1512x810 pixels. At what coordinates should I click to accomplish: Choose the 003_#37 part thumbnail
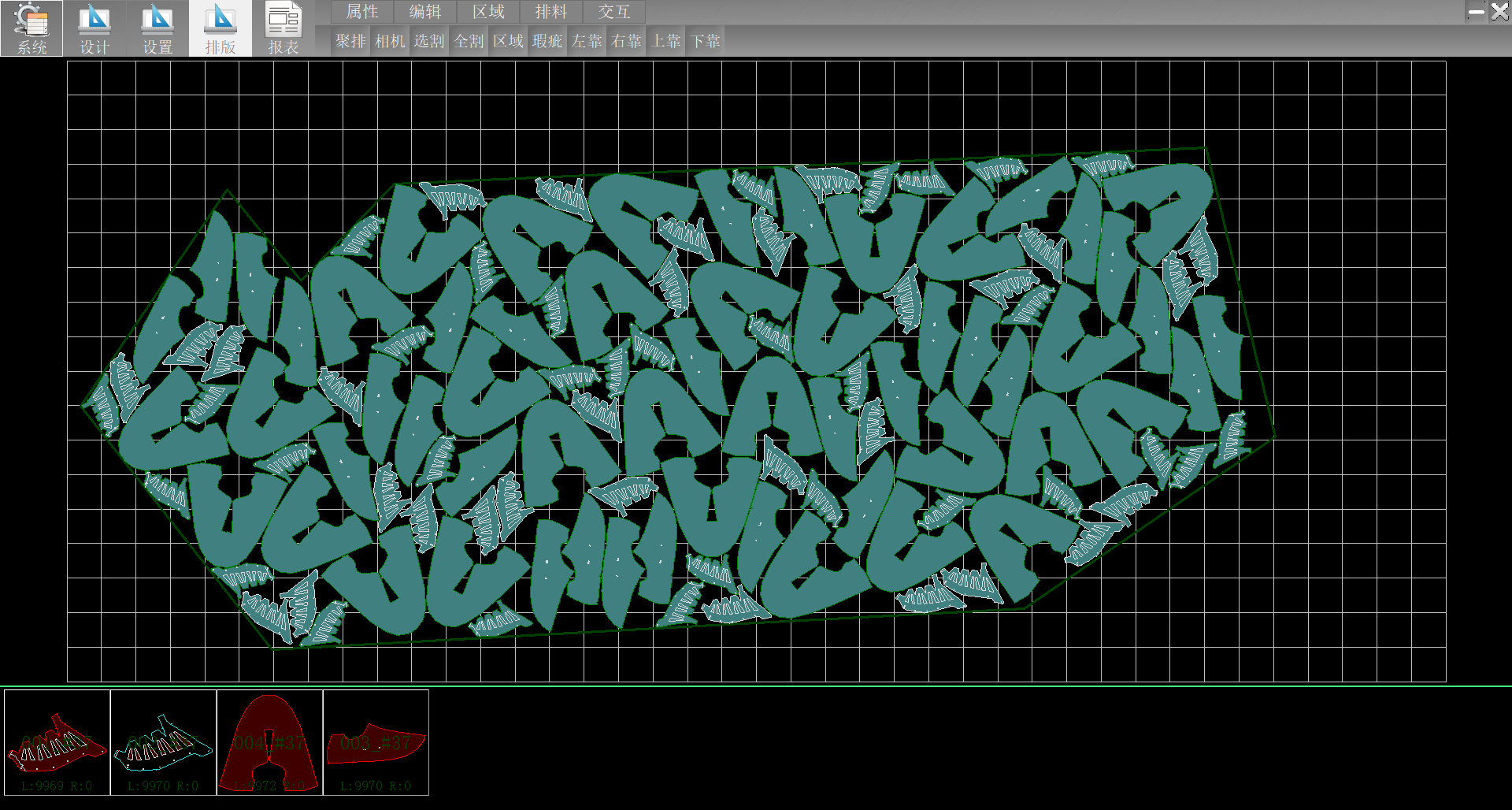coord(376,742)
